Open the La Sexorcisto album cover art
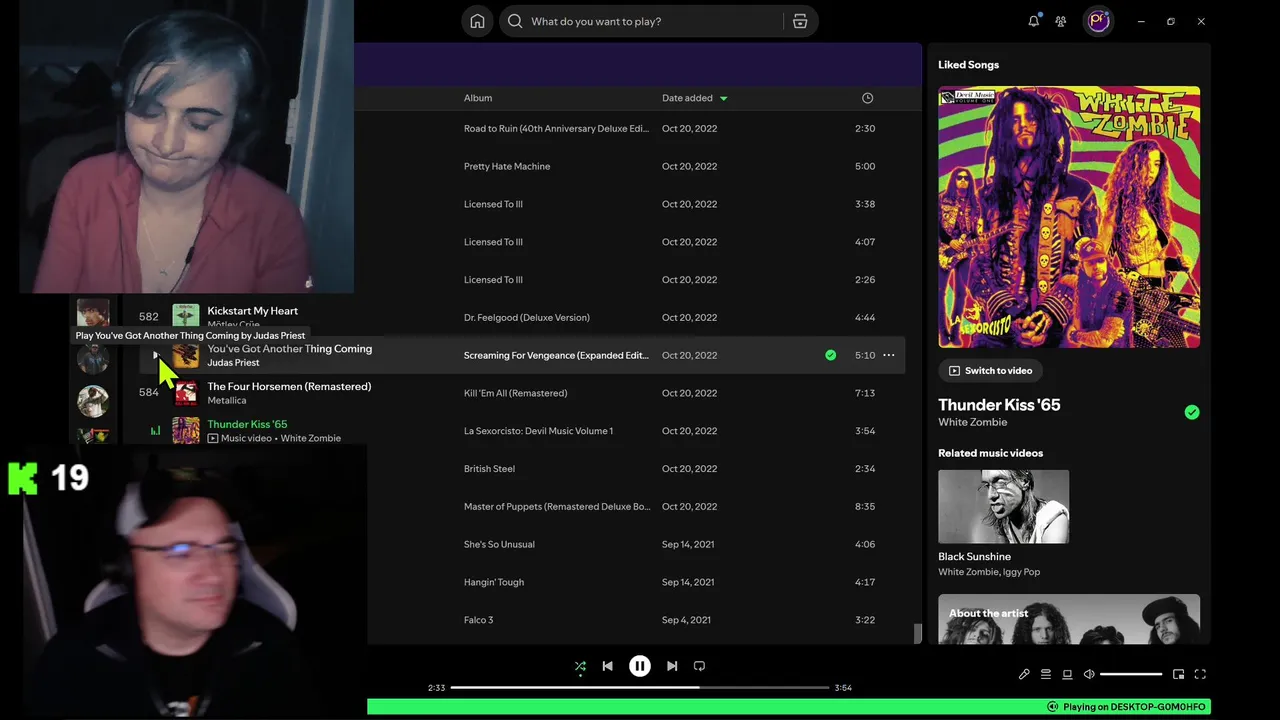 tap(1069, 217)
